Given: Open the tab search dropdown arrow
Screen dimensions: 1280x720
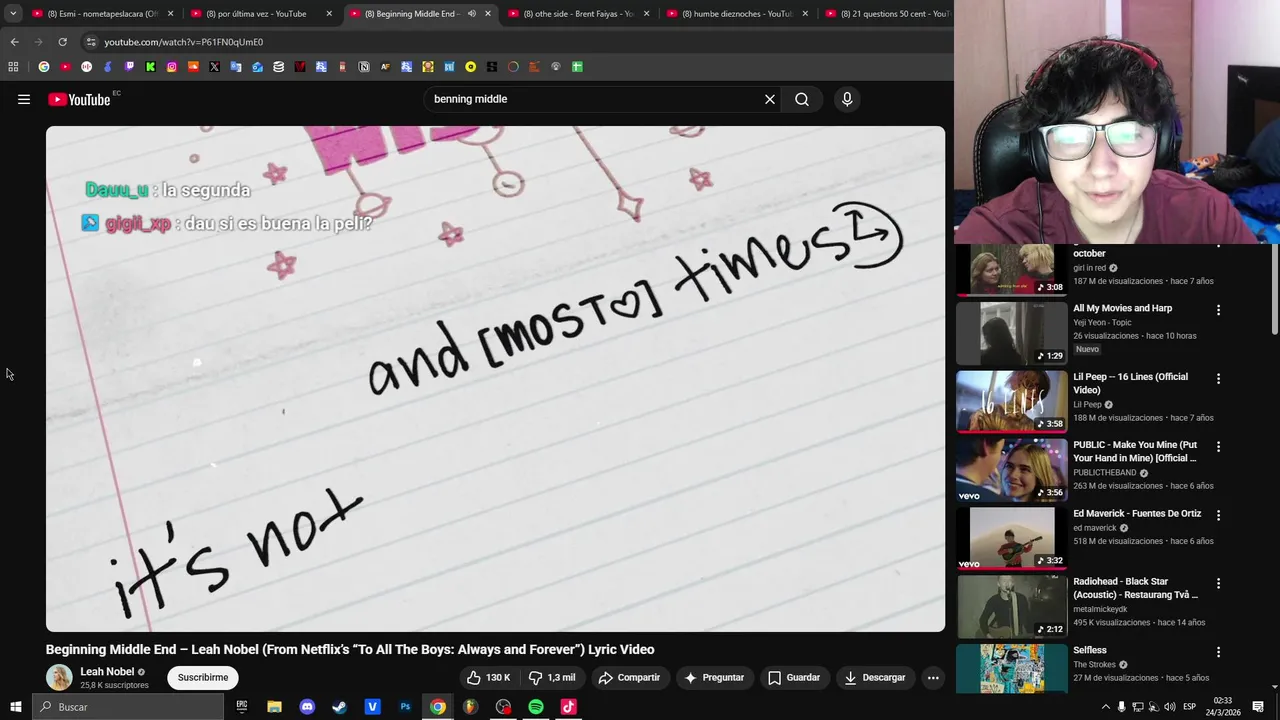Looking at the screenshot, I should tap(12, 13).
